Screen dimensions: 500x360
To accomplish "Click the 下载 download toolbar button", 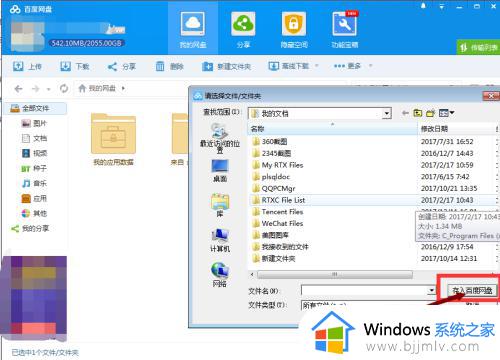I will point(75,66).
